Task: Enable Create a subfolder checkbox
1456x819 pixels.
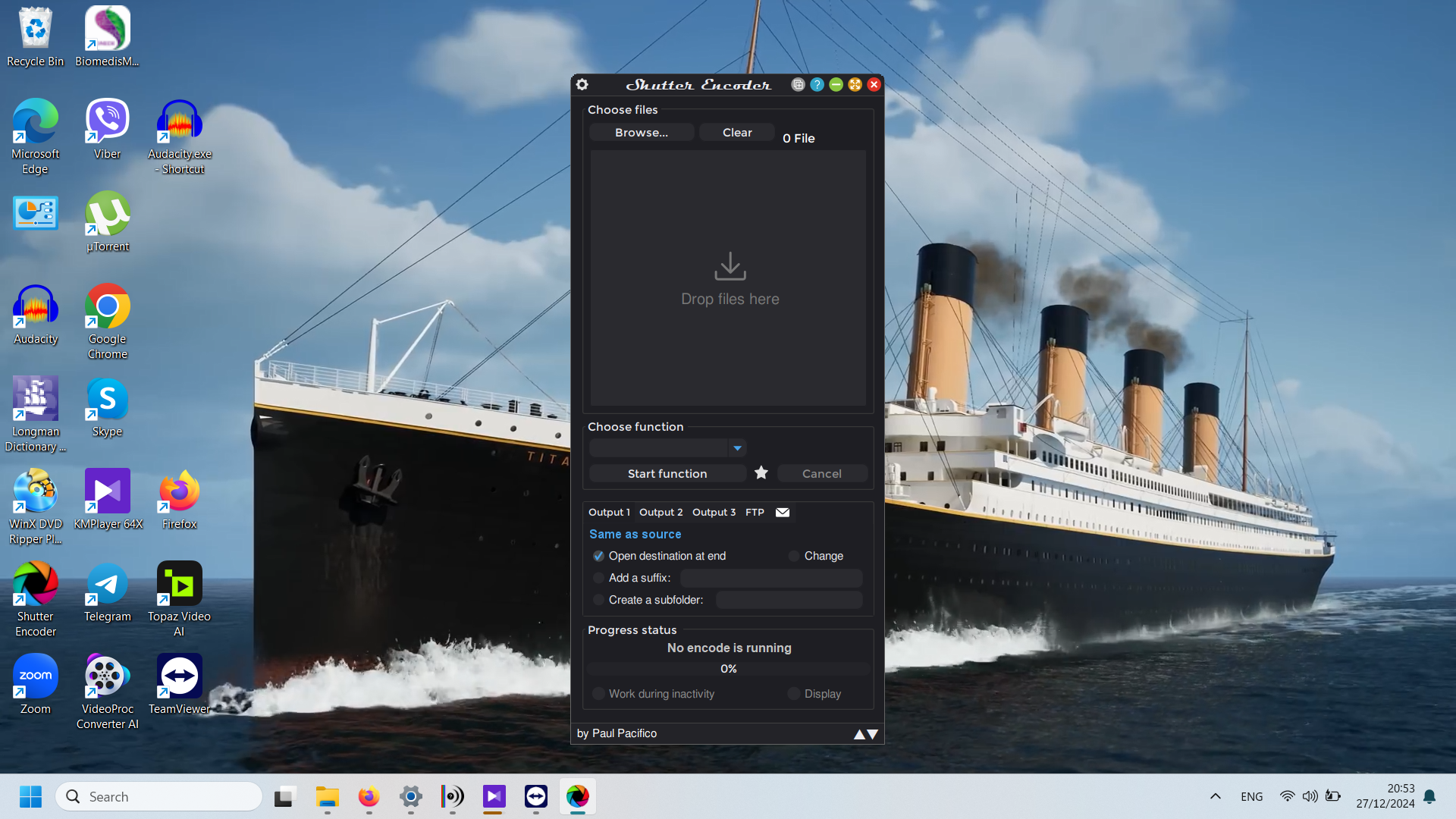Action: (598, 600)
